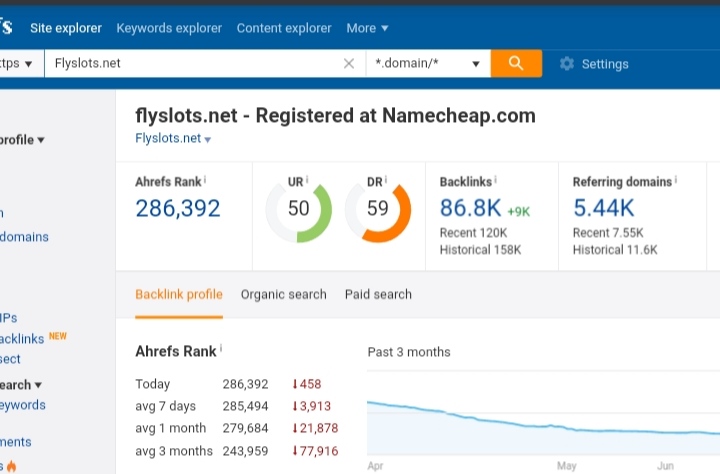
Task: Show info icon beside lower Ahrefs Rank heading
Action: pos(221,348)
